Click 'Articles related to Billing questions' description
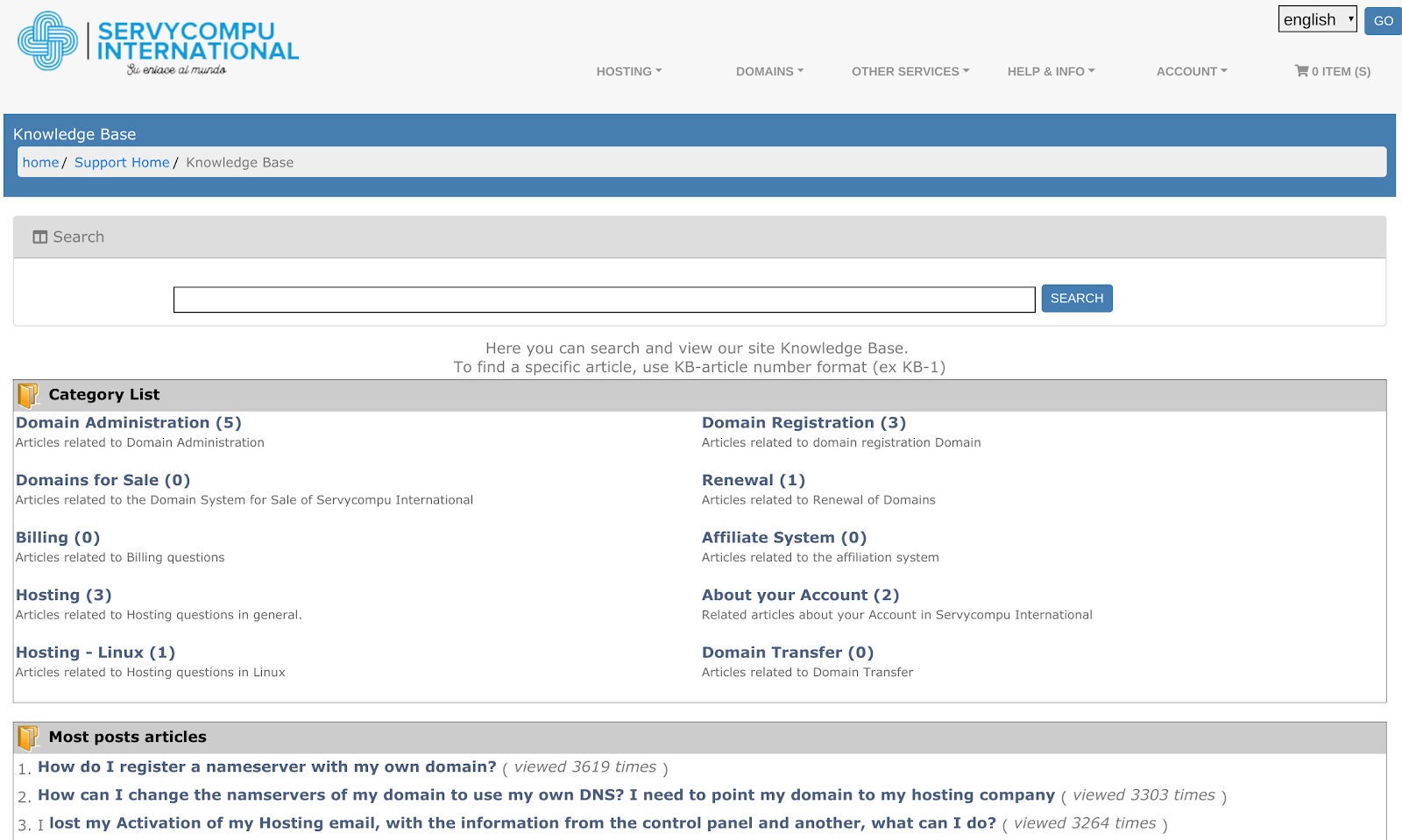Screen dimensions: 1402x840 [x=120, y=558]
